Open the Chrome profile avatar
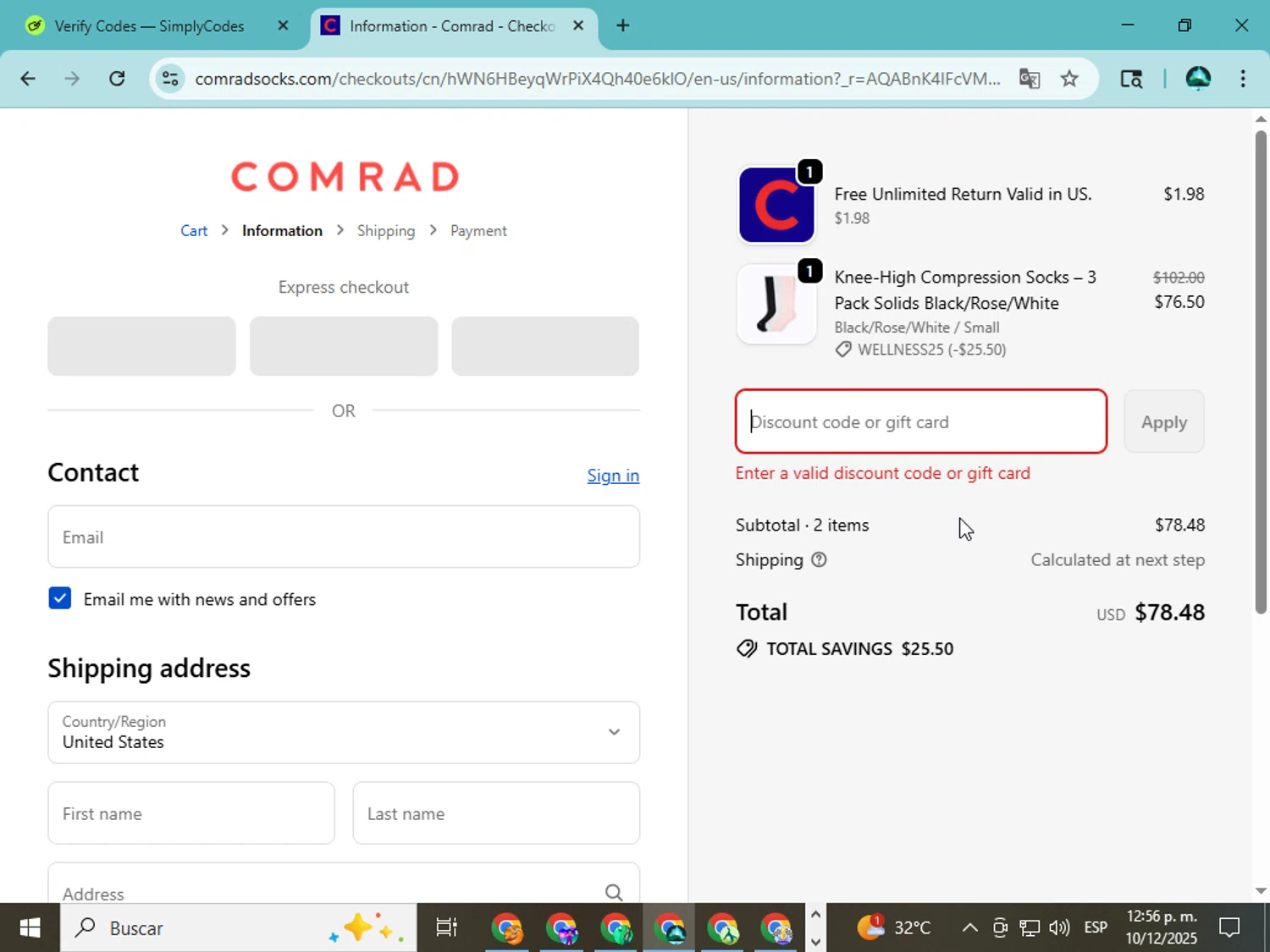 [1198, 79]
